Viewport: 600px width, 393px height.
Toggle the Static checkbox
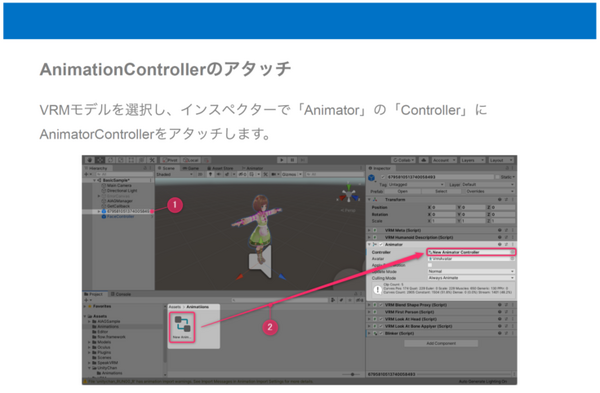[497, 177]
